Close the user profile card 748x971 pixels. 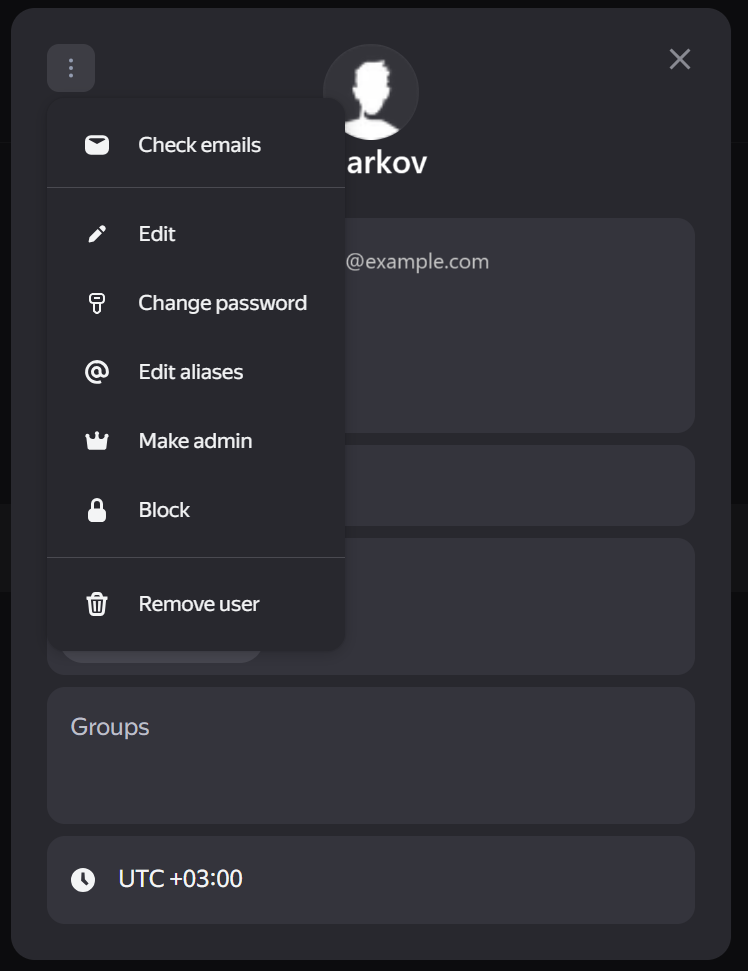click(x=680, y=59)
